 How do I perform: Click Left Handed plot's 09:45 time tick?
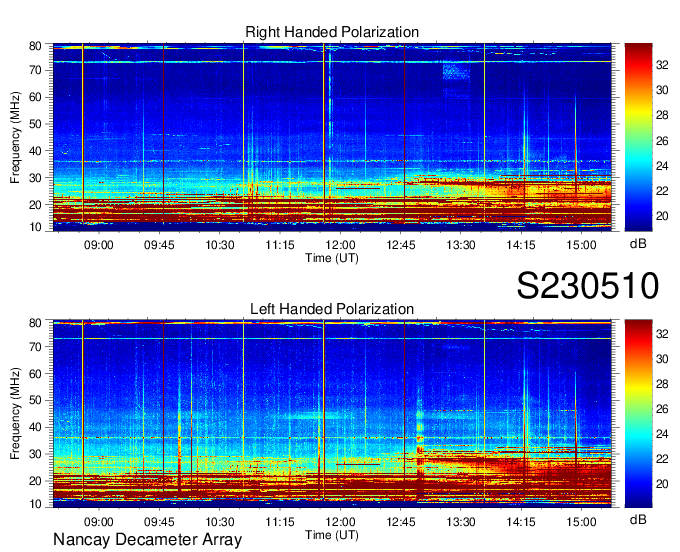[159, 522]
